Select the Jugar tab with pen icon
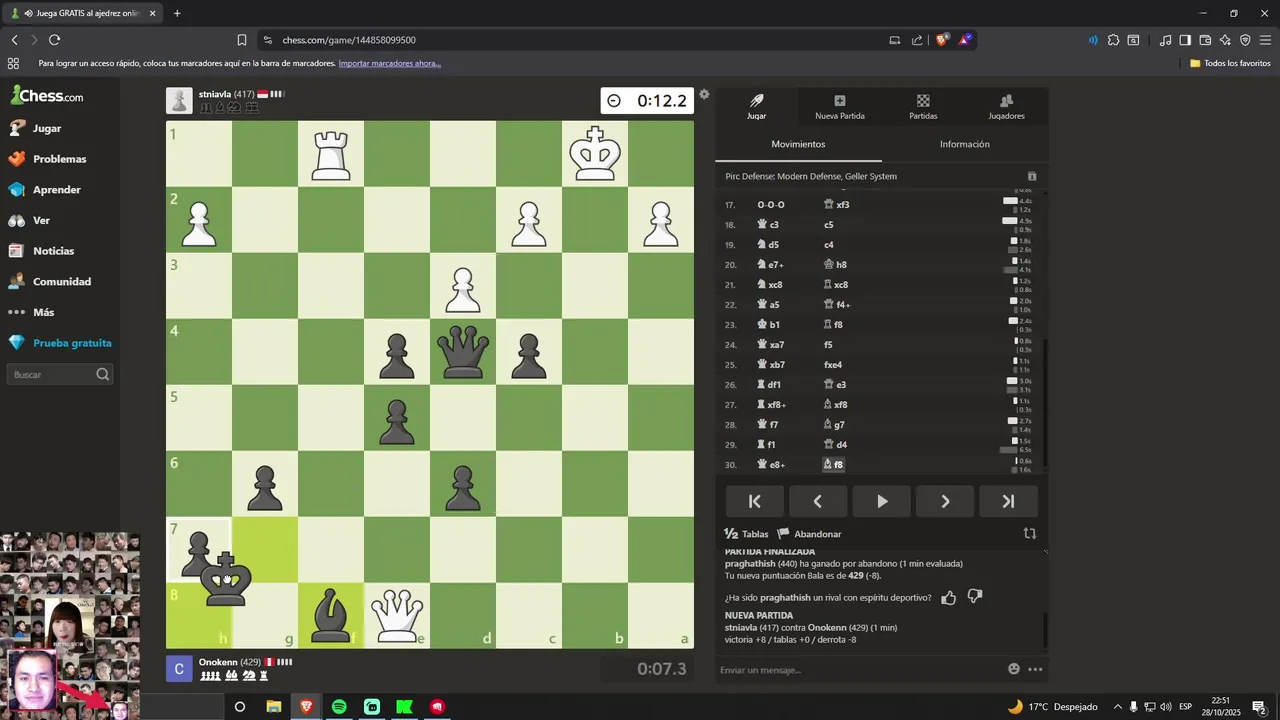This screenshot has height=720, width=1280. coord(757,107)
